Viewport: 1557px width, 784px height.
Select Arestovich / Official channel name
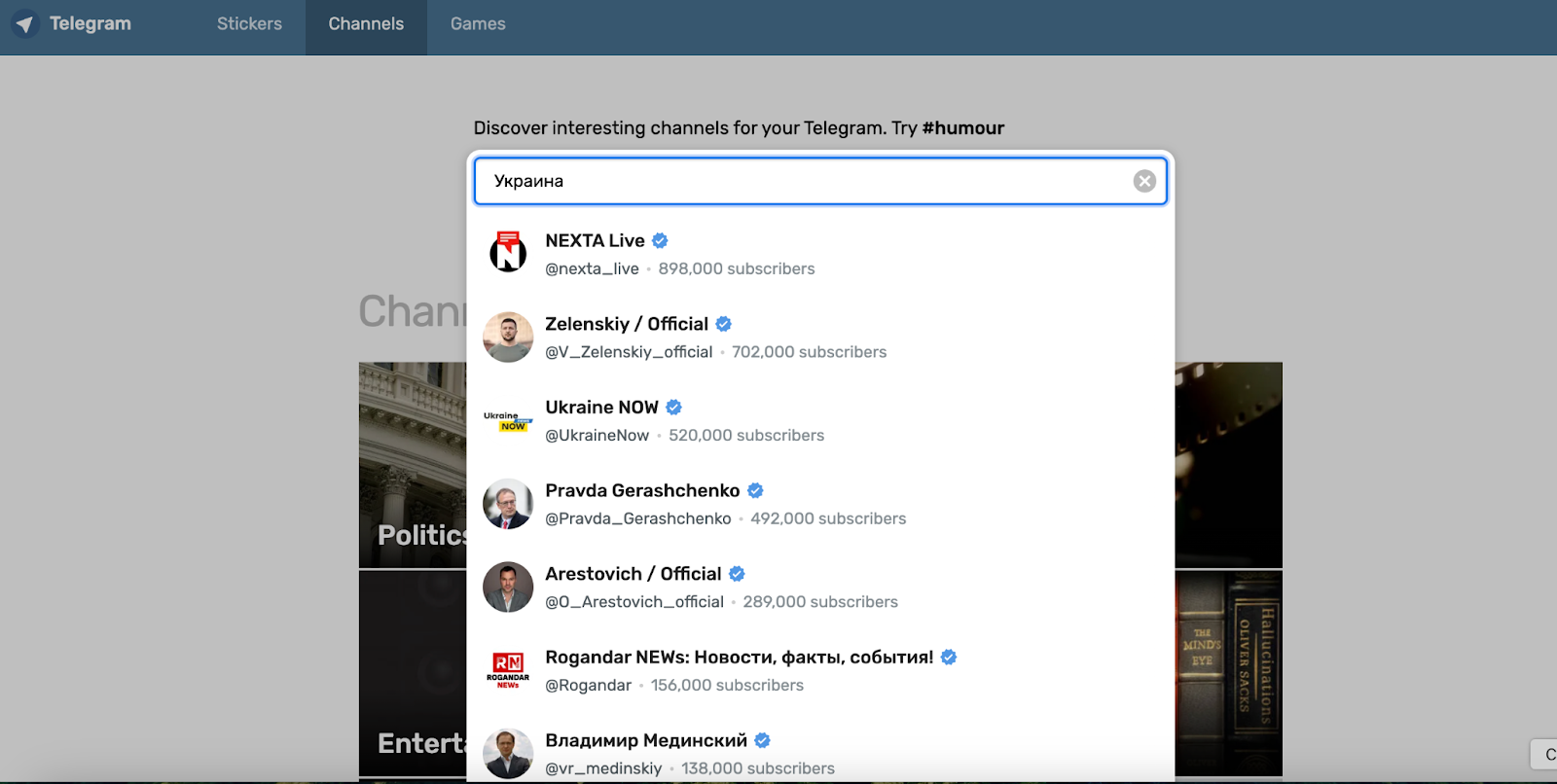634,574
